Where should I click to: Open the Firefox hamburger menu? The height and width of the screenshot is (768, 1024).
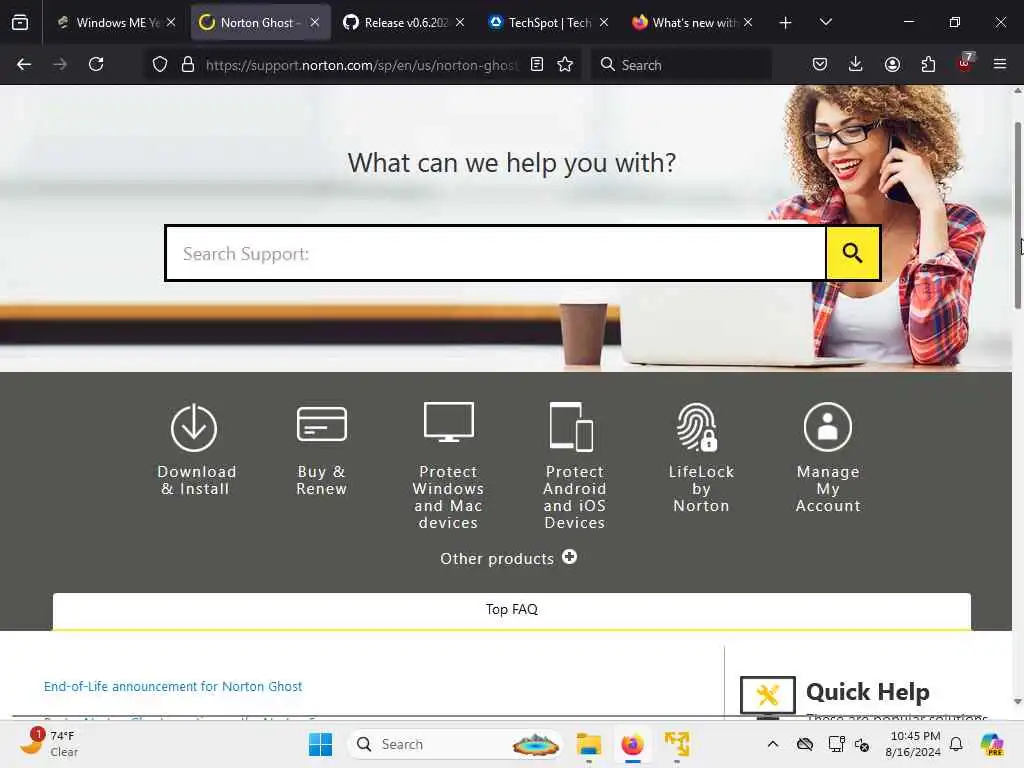click(x=1000, y=64)
